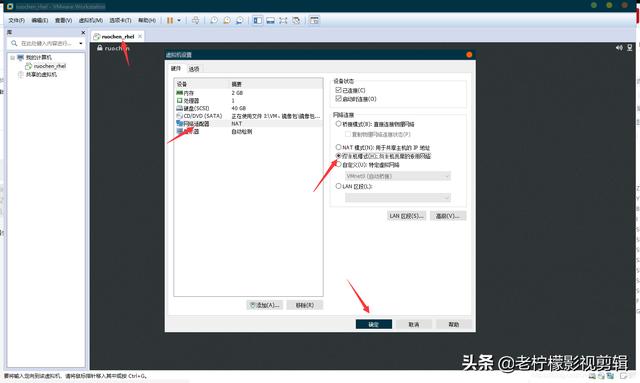The width and height of the screenshot is (640, 383).
Task: Open the LAN segment dropdown
Action: pyautogui.click(x=398, y=198)
